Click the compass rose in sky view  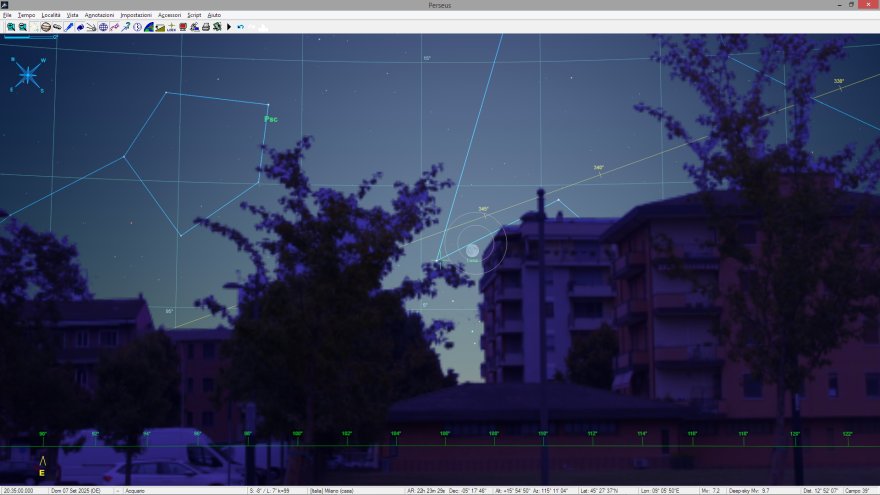tap(28, 74)
